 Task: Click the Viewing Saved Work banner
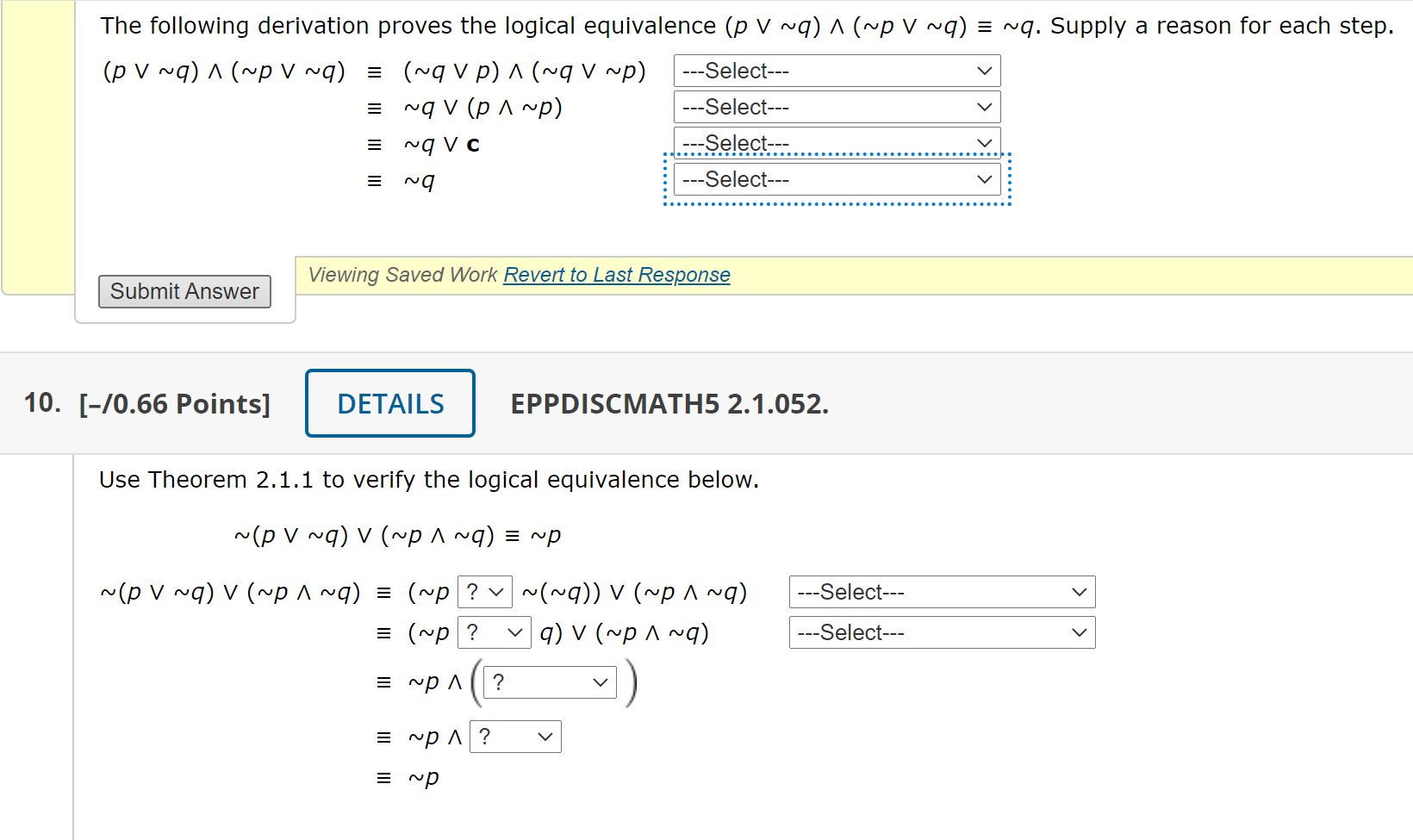[x=401, y=274]
